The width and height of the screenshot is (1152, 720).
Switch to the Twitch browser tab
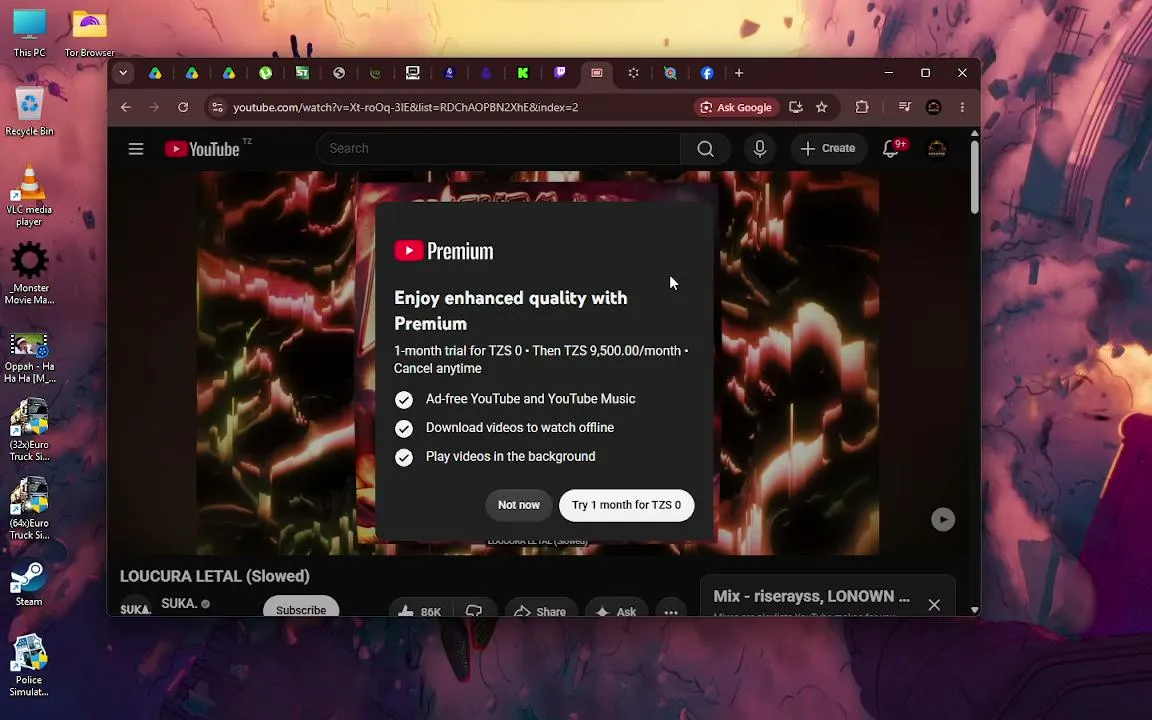click(559, 73)
